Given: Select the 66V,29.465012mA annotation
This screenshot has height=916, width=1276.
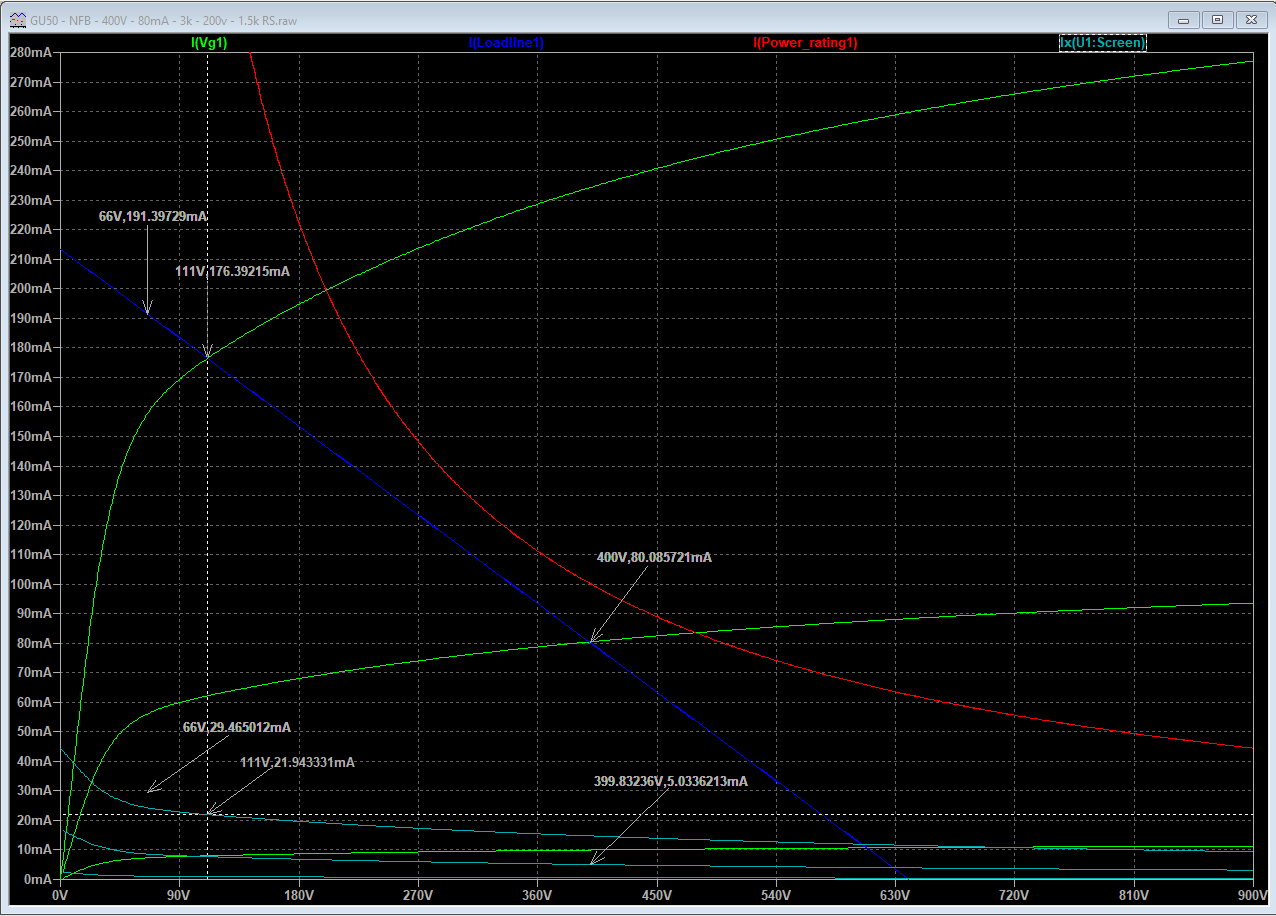Looking at the screenshot, I should click(x=236, y=728).
